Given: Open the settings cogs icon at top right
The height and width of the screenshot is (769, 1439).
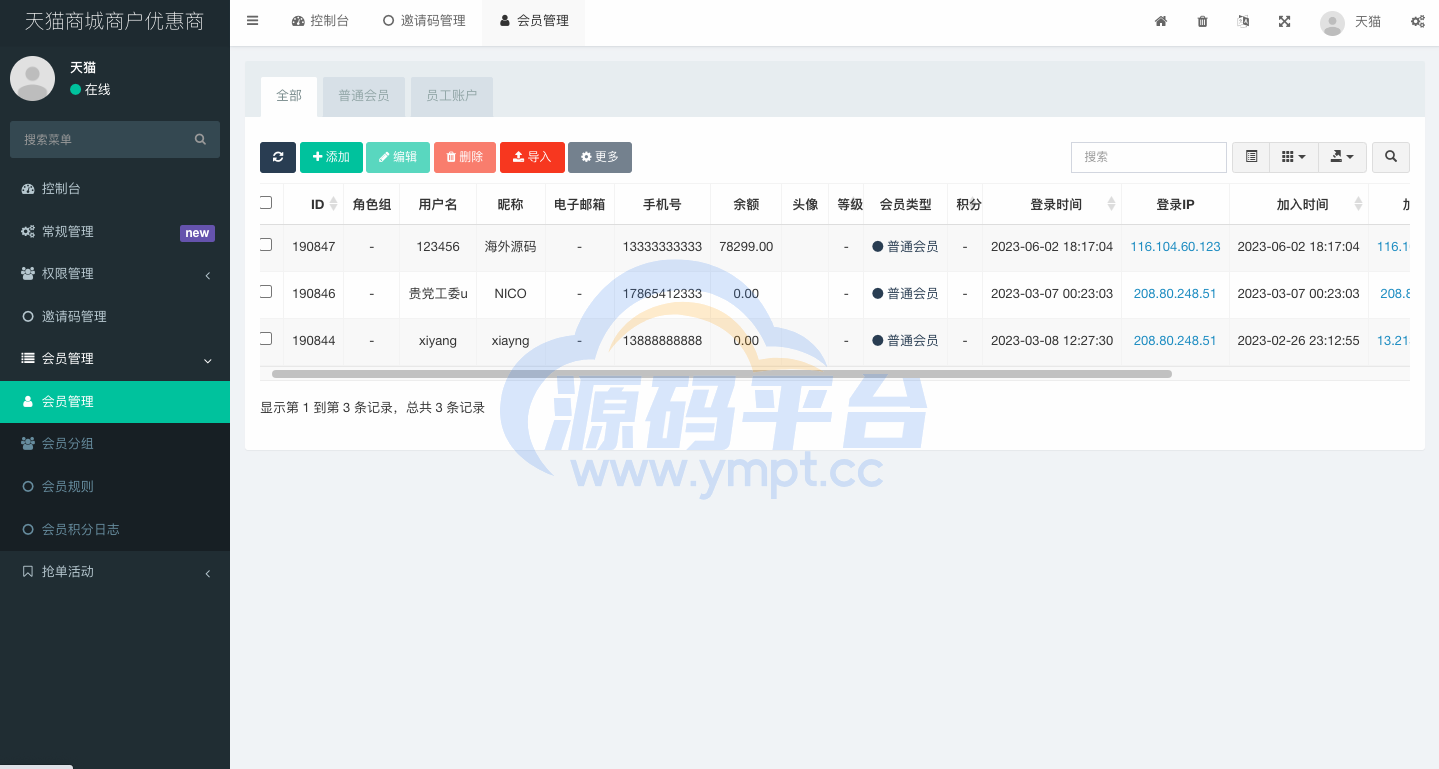Looking at the screenshot, I should (x=1418, y=21).
